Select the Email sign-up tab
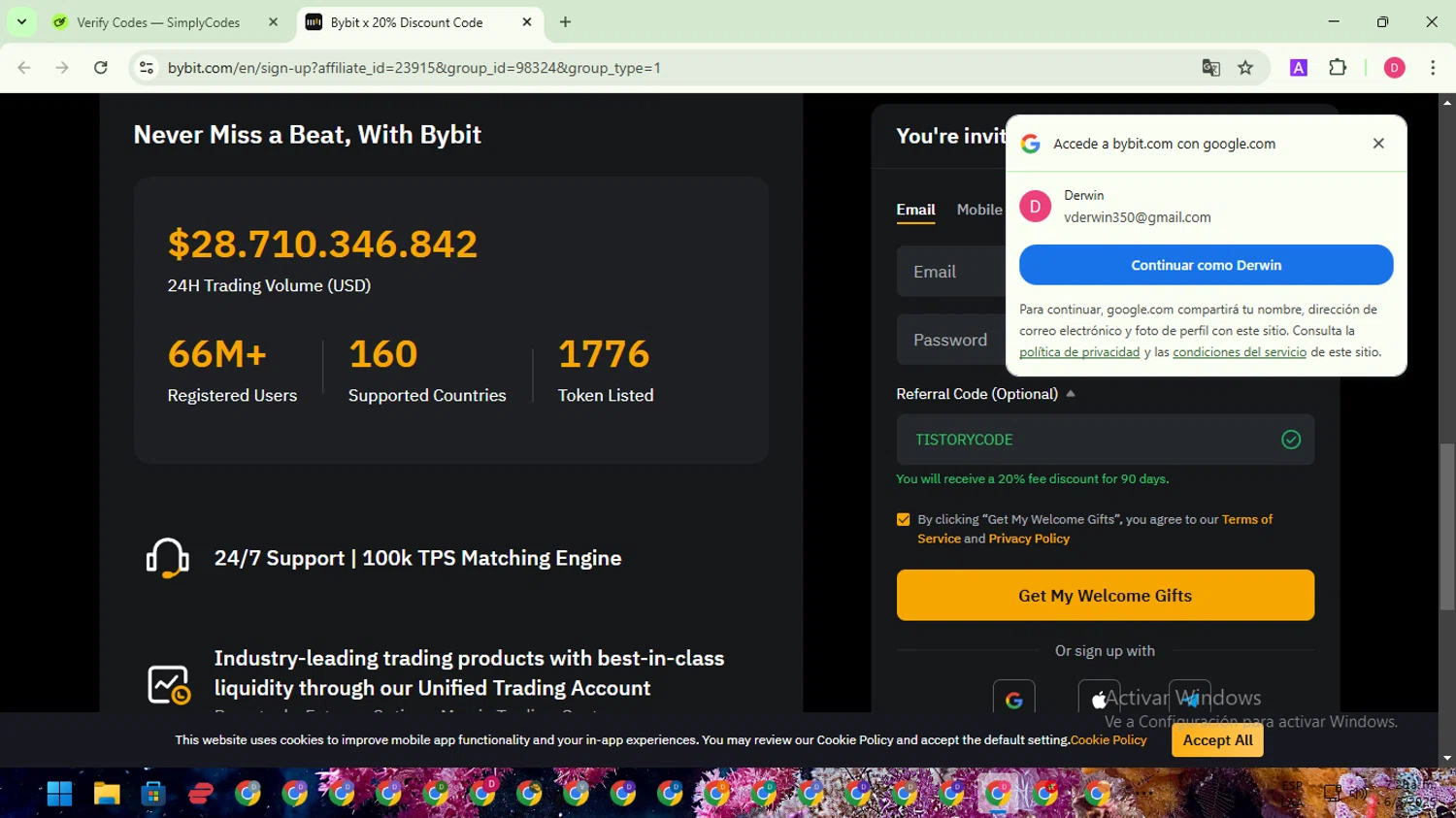The image size is (1456, 818). pos(915,210)
